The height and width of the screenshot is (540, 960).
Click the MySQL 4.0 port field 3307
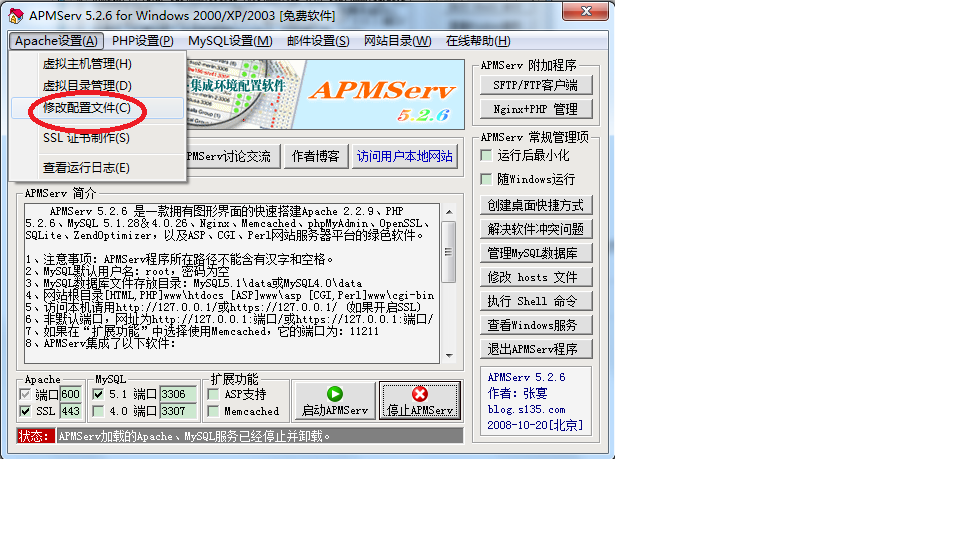pyautogui.click(x=178, y=411)
